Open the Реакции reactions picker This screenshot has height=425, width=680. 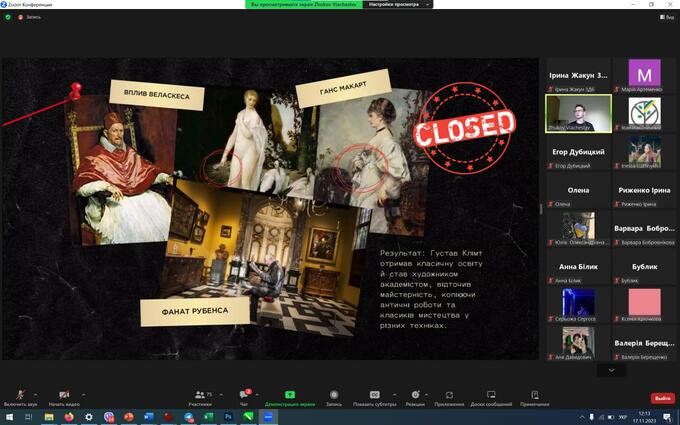point(415,398)
